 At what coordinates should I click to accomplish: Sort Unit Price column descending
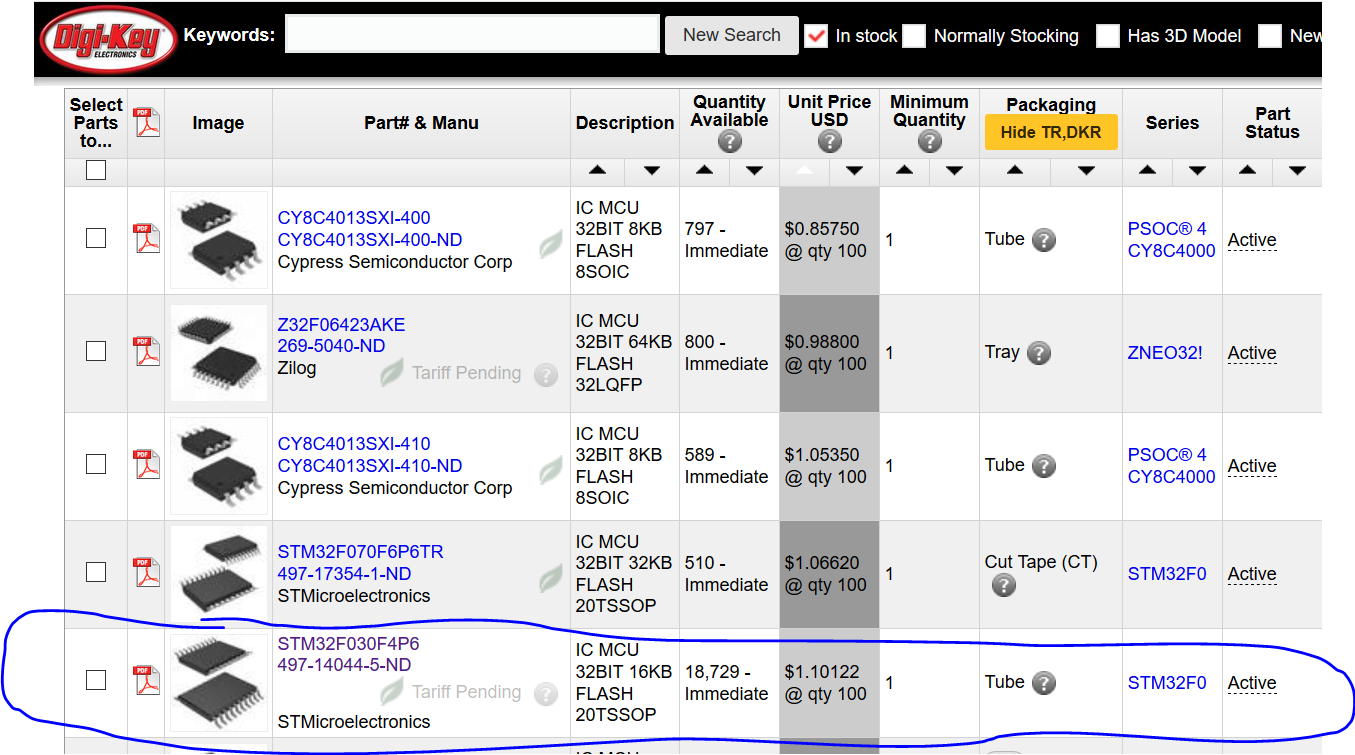854,171
